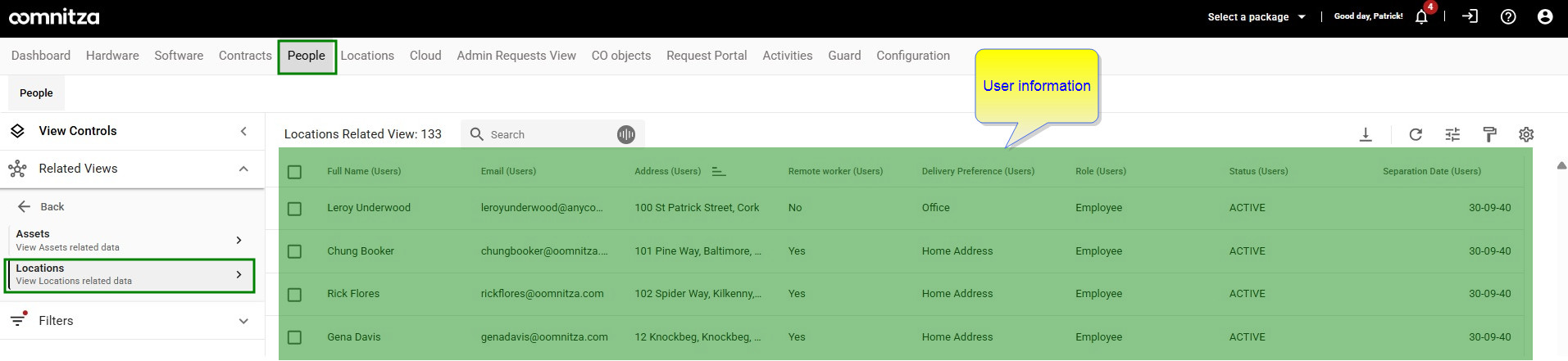Collapse the View Controls side panel
1568x361 pixels.
(x=243, y=131)
